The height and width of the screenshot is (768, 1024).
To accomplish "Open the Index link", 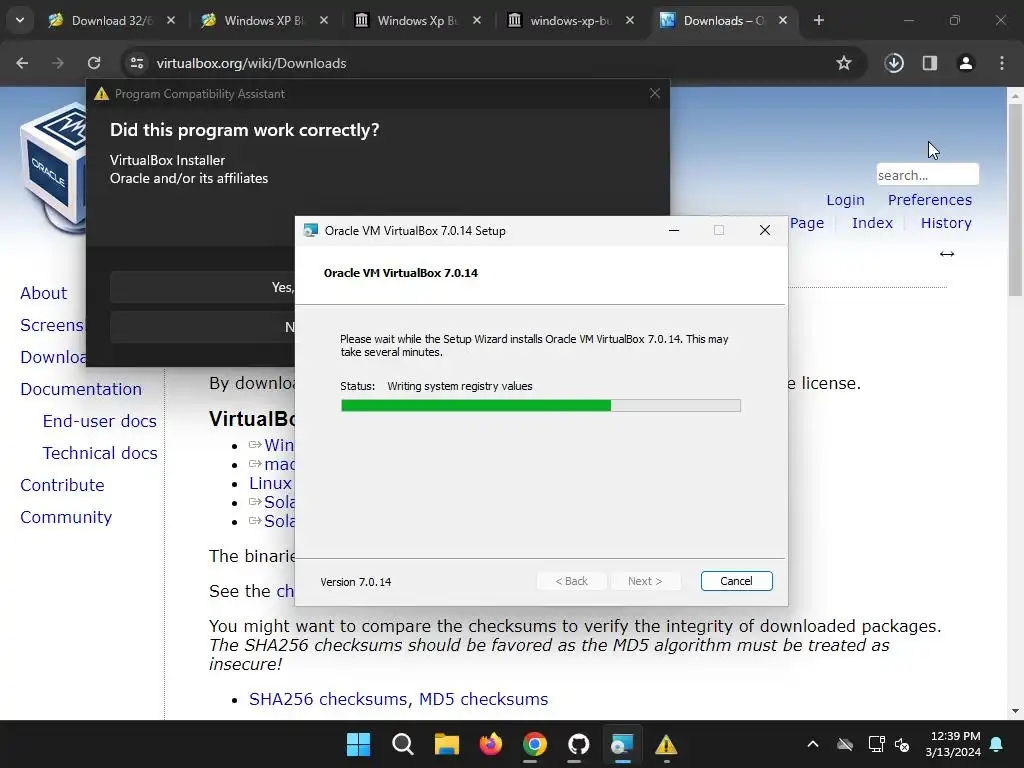I will click(x=872, y=223).
